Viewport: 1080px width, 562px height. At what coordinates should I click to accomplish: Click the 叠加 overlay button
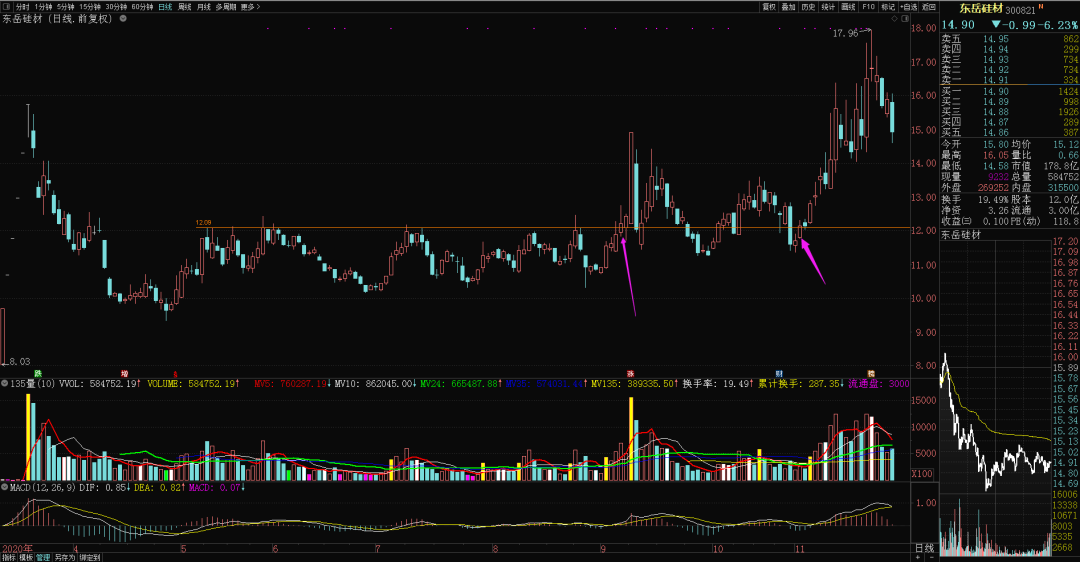tap(789, 6)
